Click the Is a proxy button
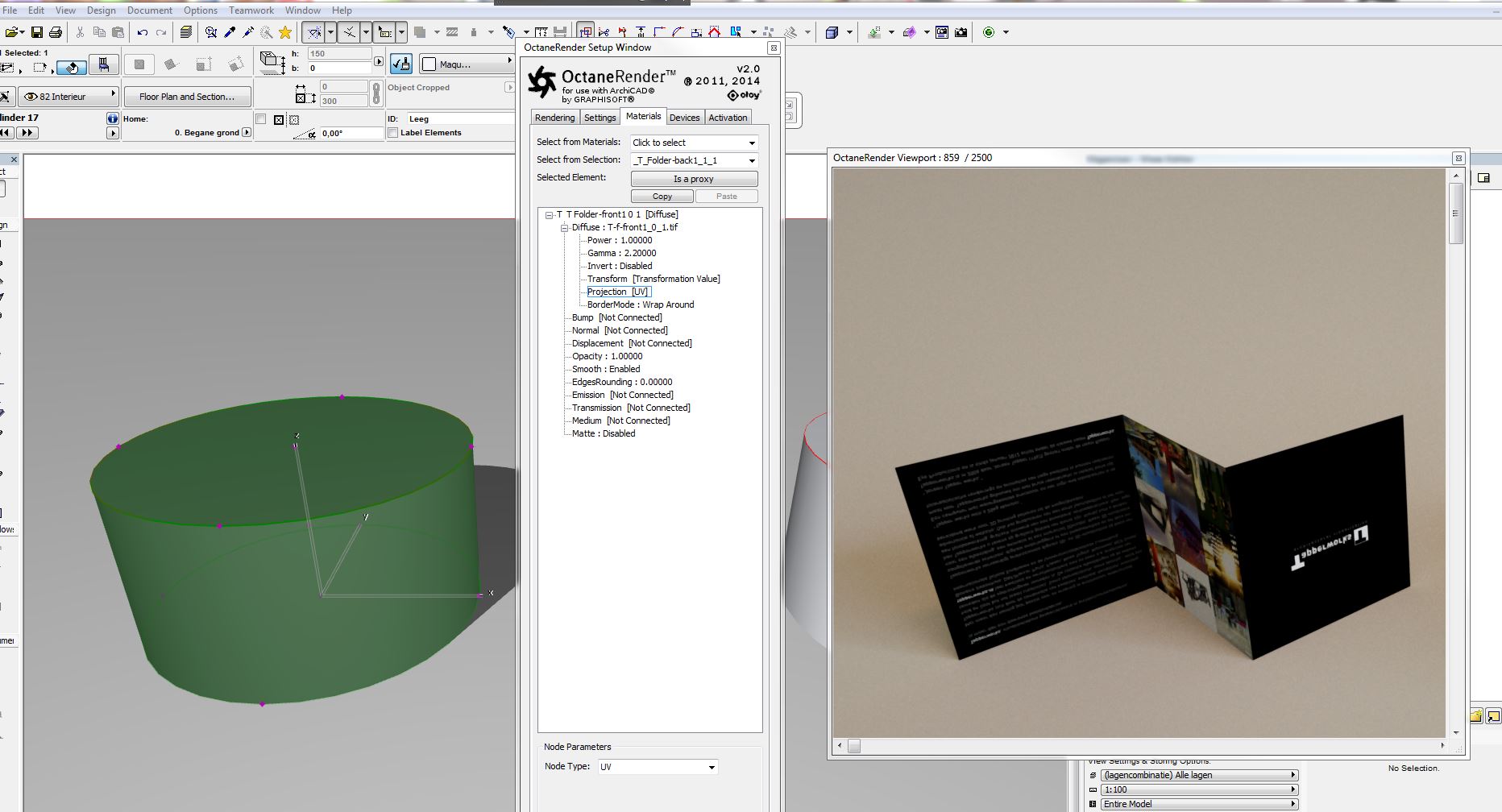 [694, 179]
